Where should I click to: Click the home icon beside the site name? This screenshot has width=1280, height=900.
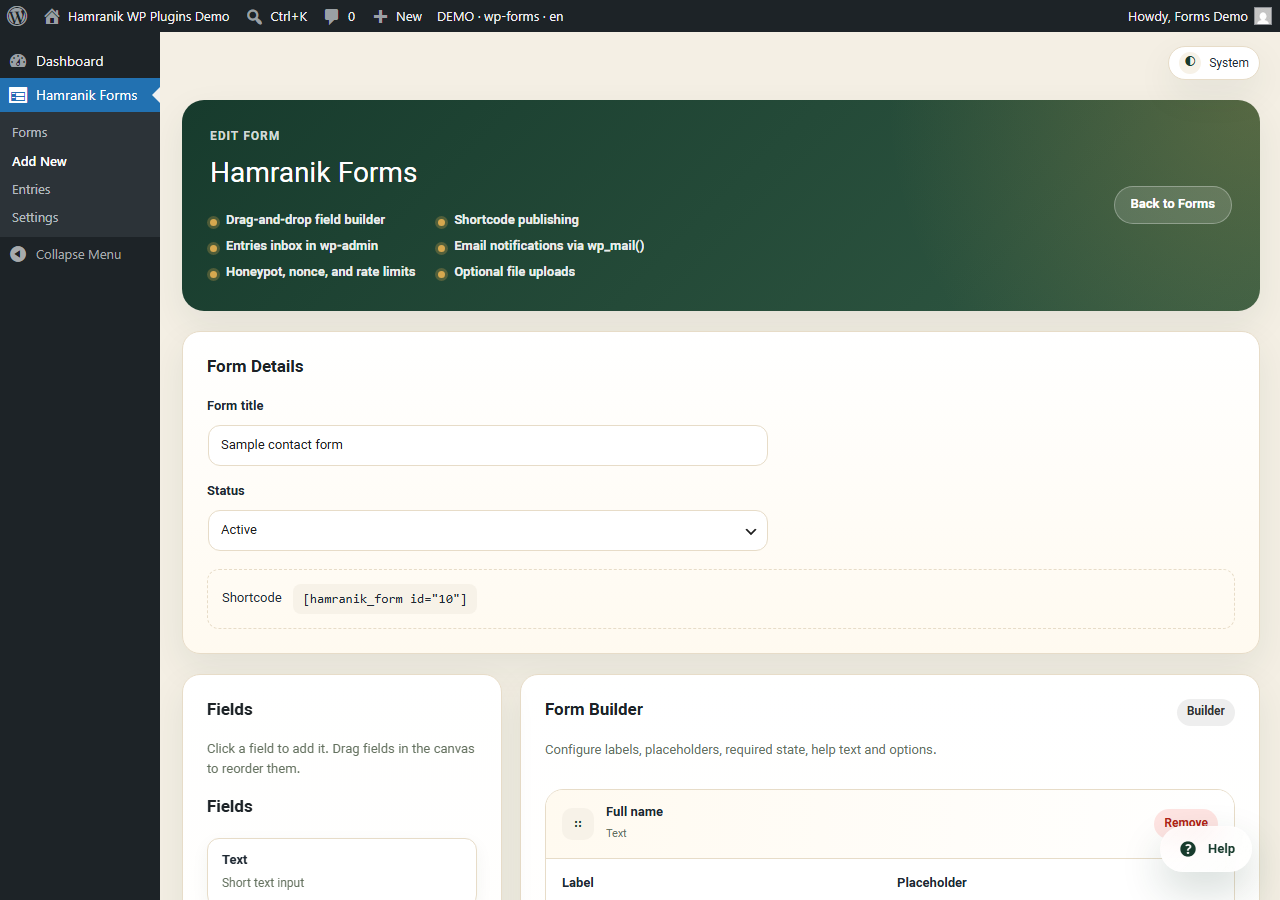tap(52, 16)
